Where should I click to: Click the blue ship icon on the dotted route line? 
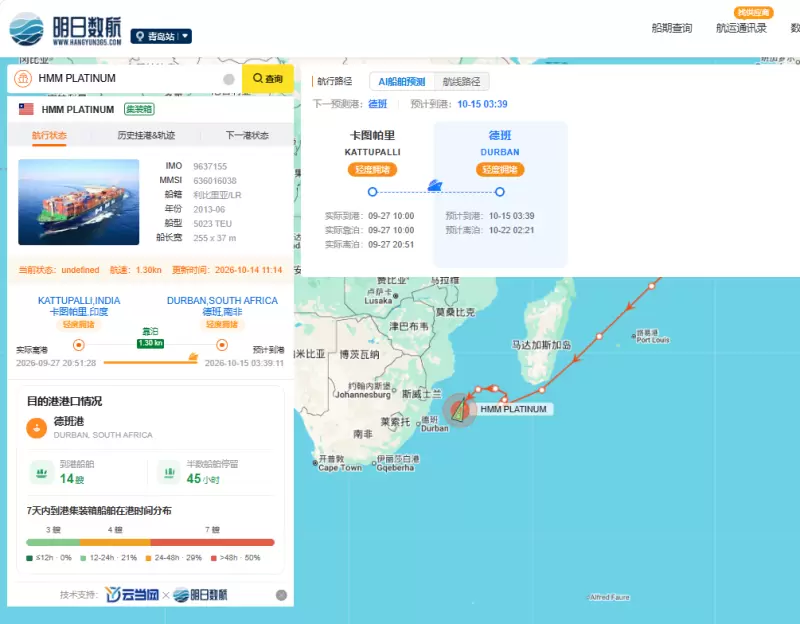pyautogui.click(x=435, y=185)
